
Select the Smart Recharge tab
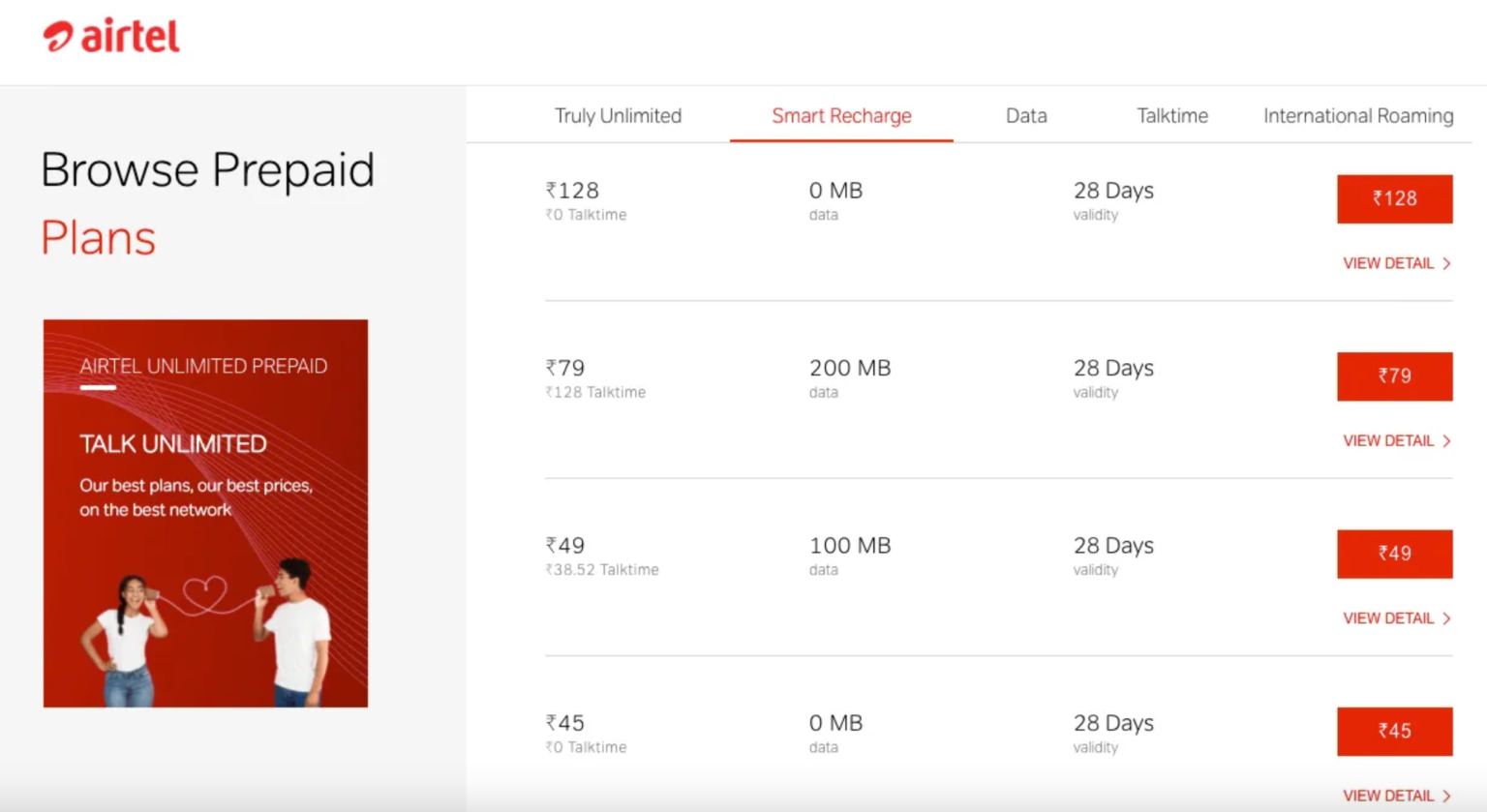840,115
